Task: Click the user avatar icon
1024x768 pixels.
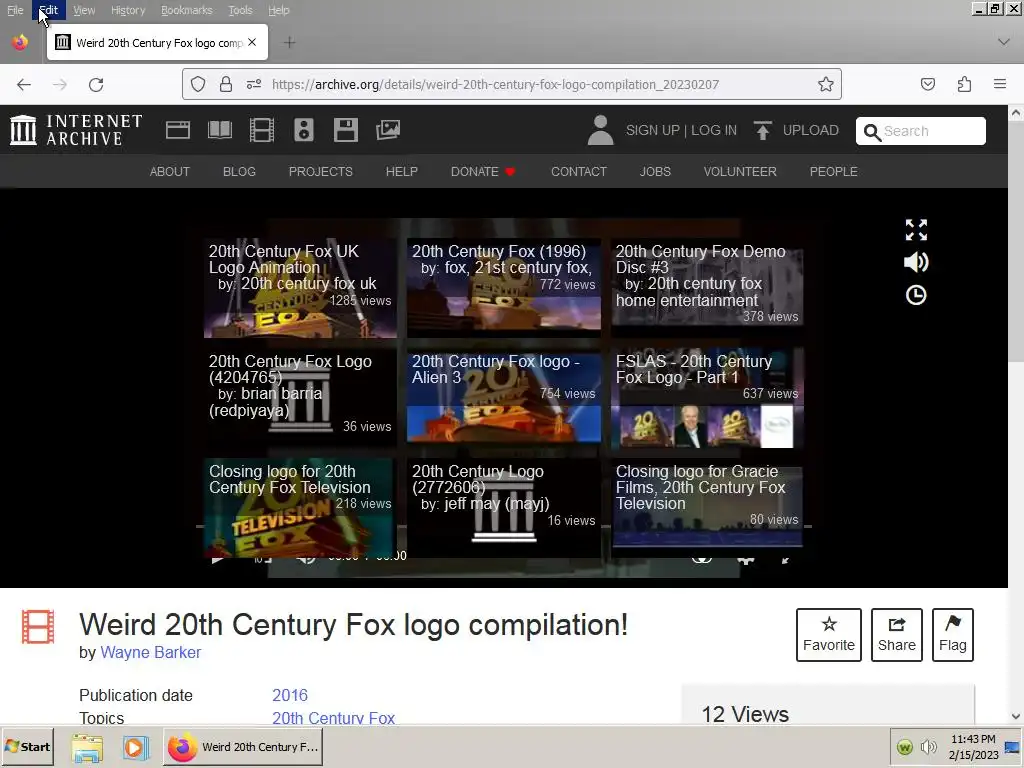Action: 600,130
